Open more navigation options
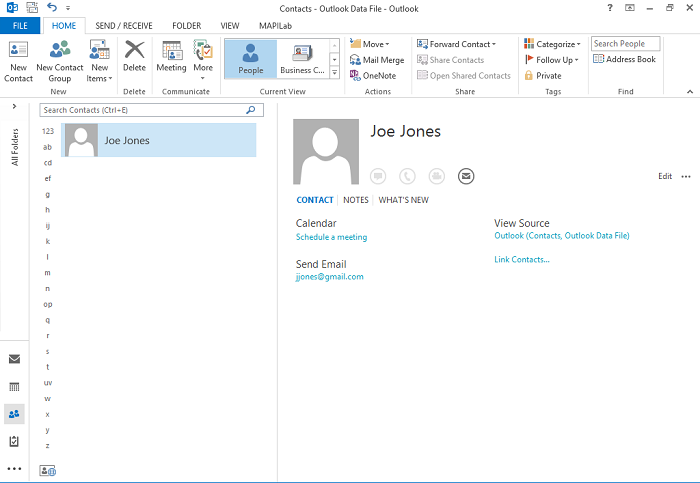The image size is (700, 483). pos(14,469)
